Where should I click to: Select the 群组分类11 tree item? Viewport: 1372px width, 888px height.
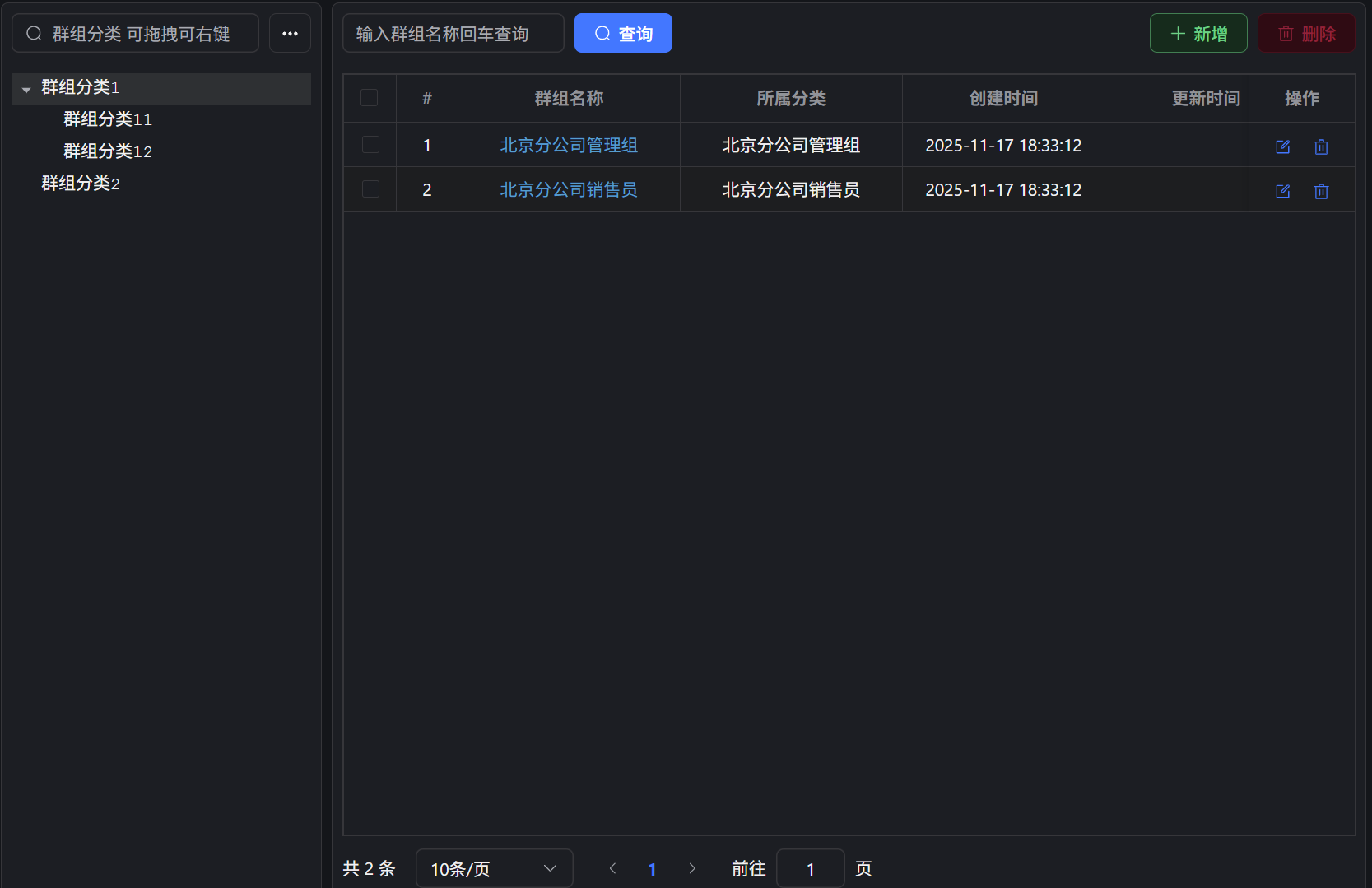(x=108, y=119)
